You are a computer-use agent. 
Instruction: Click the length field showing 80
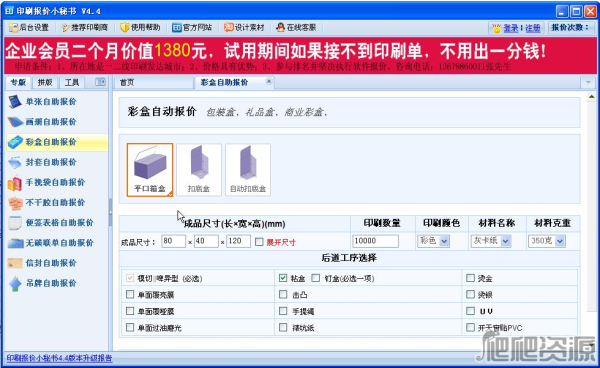click(x=173, y=241)
